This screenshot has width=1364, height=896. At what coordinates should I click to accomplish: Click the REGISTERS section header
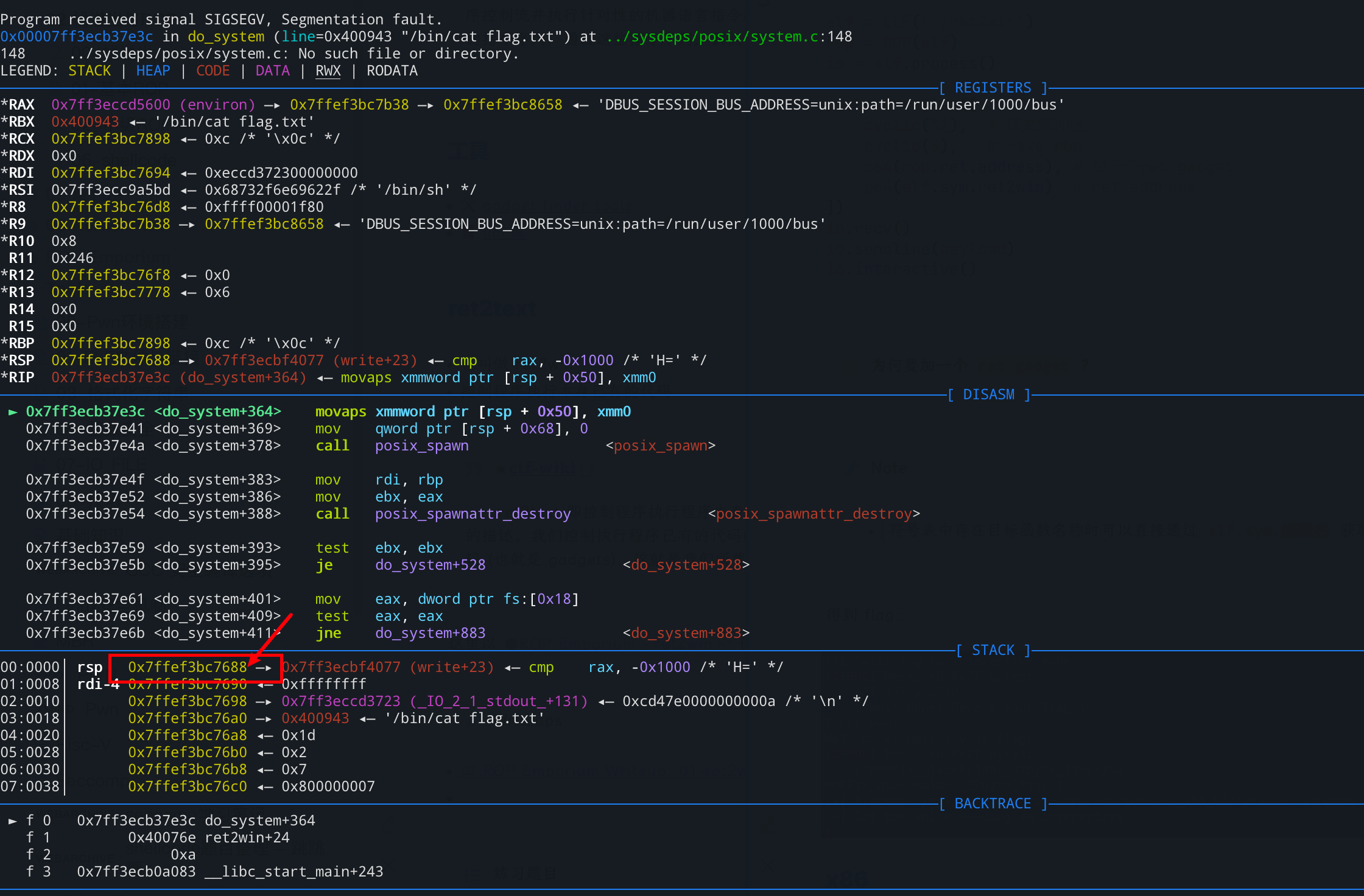[x=993, y=88]
